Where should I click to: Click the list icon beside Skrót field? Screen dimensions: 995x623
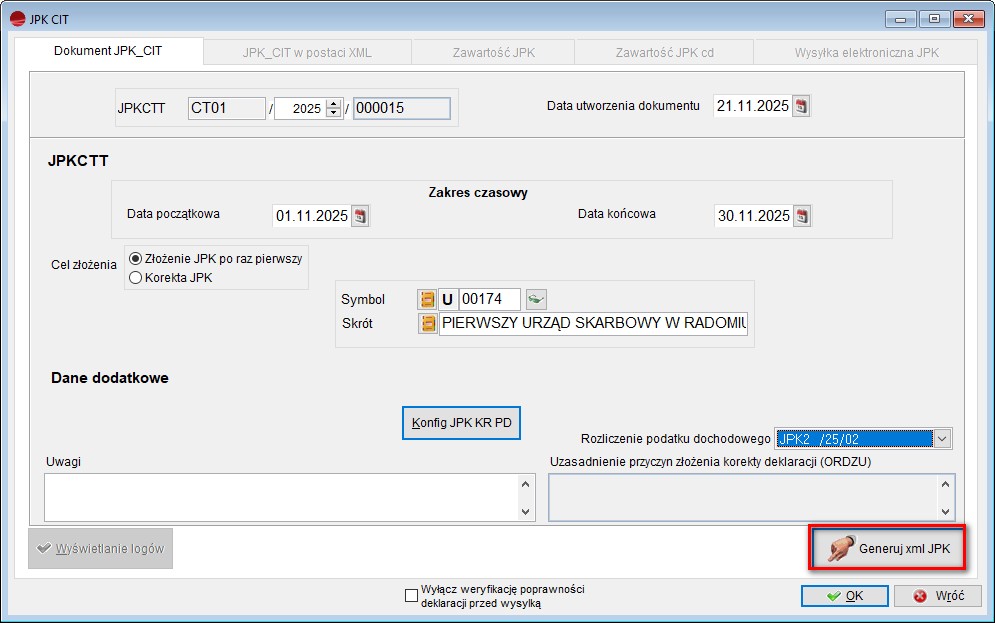(427, 324)
